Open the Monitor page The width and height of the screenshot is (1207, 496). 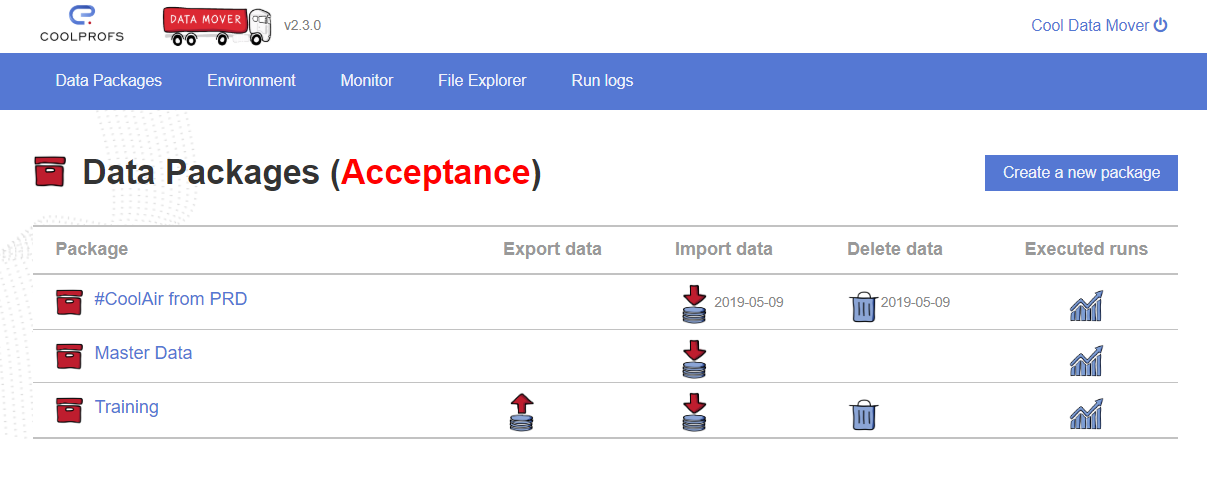click(x=367, y=81)
